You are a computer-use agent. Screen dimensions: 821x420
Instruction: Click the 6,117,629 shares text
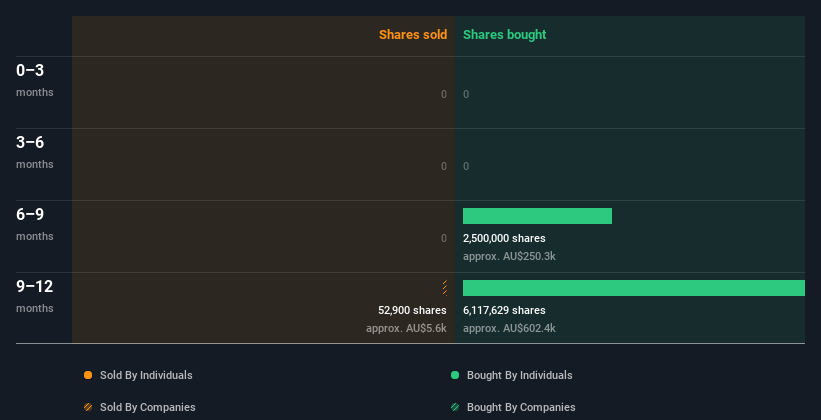pos(504,311)
